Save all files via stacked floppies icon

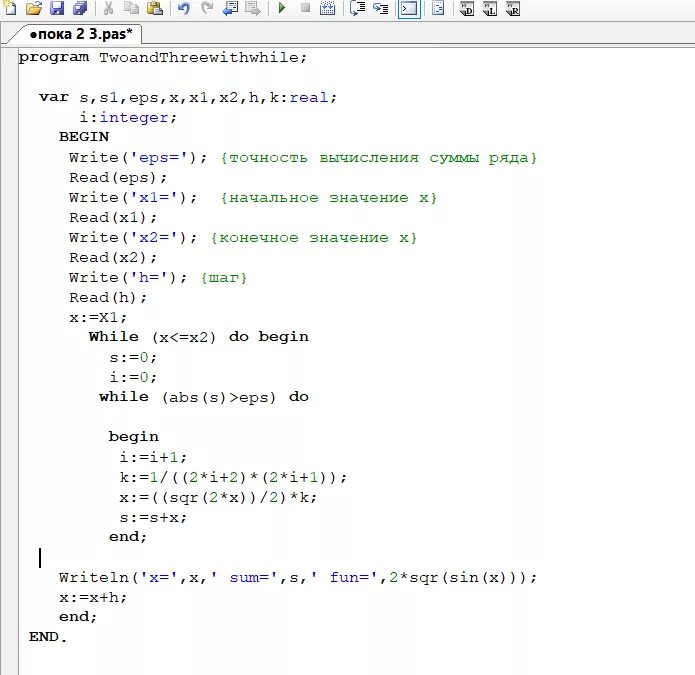(80, 8)
